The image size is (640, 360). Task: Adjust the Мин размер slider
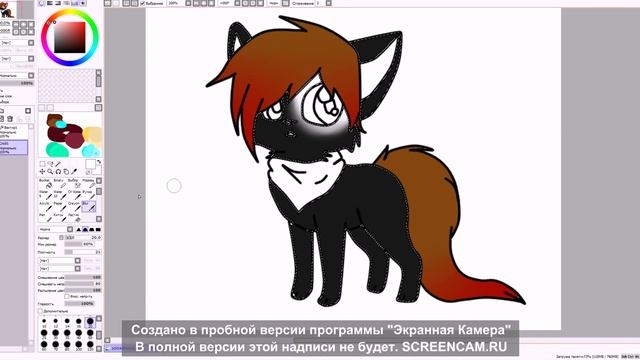pos(79,244)
